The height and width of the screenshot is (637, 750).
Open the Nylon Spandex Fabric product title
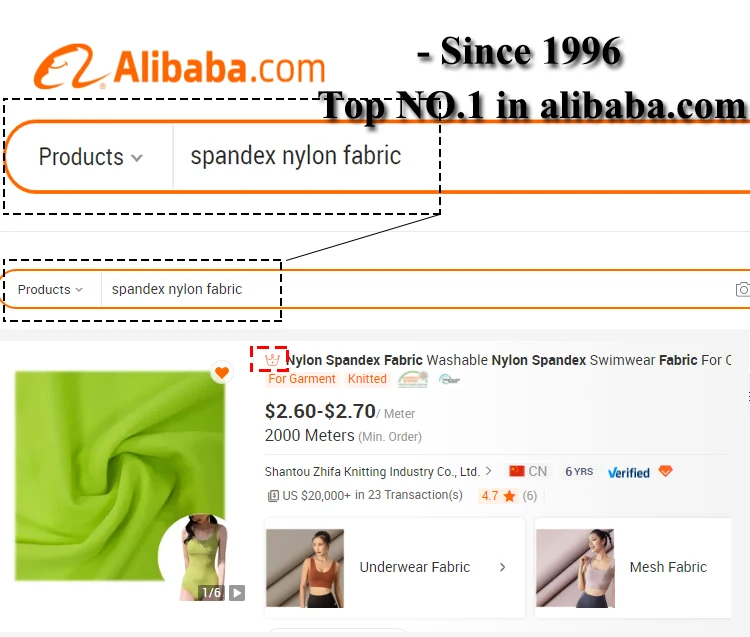508,360
